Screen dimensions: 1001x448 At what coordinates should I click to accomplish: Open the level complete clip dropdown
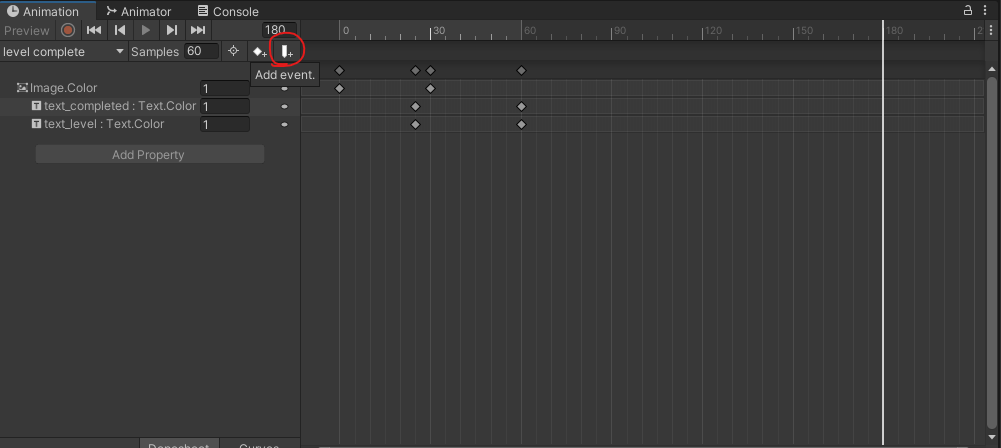tap(63, 52)
